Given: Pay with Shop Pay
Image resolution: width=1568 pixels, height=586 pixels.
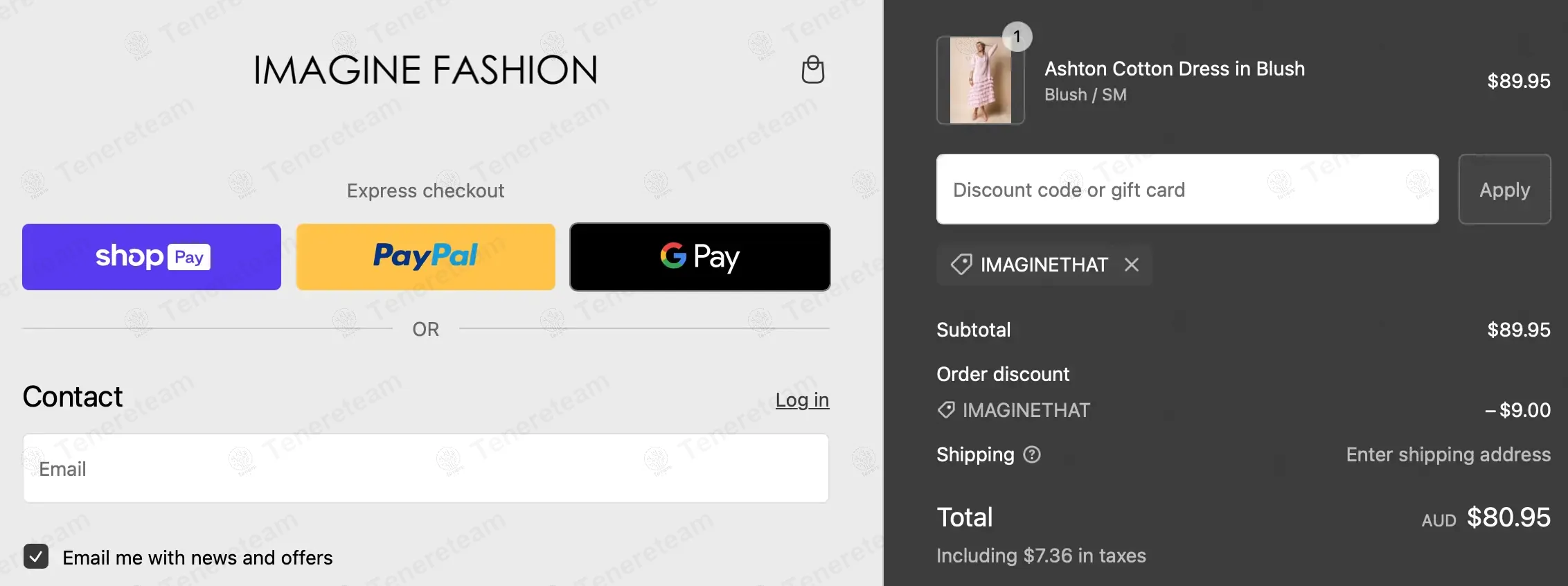Looking at the screenshot, I should pos(152,256).
